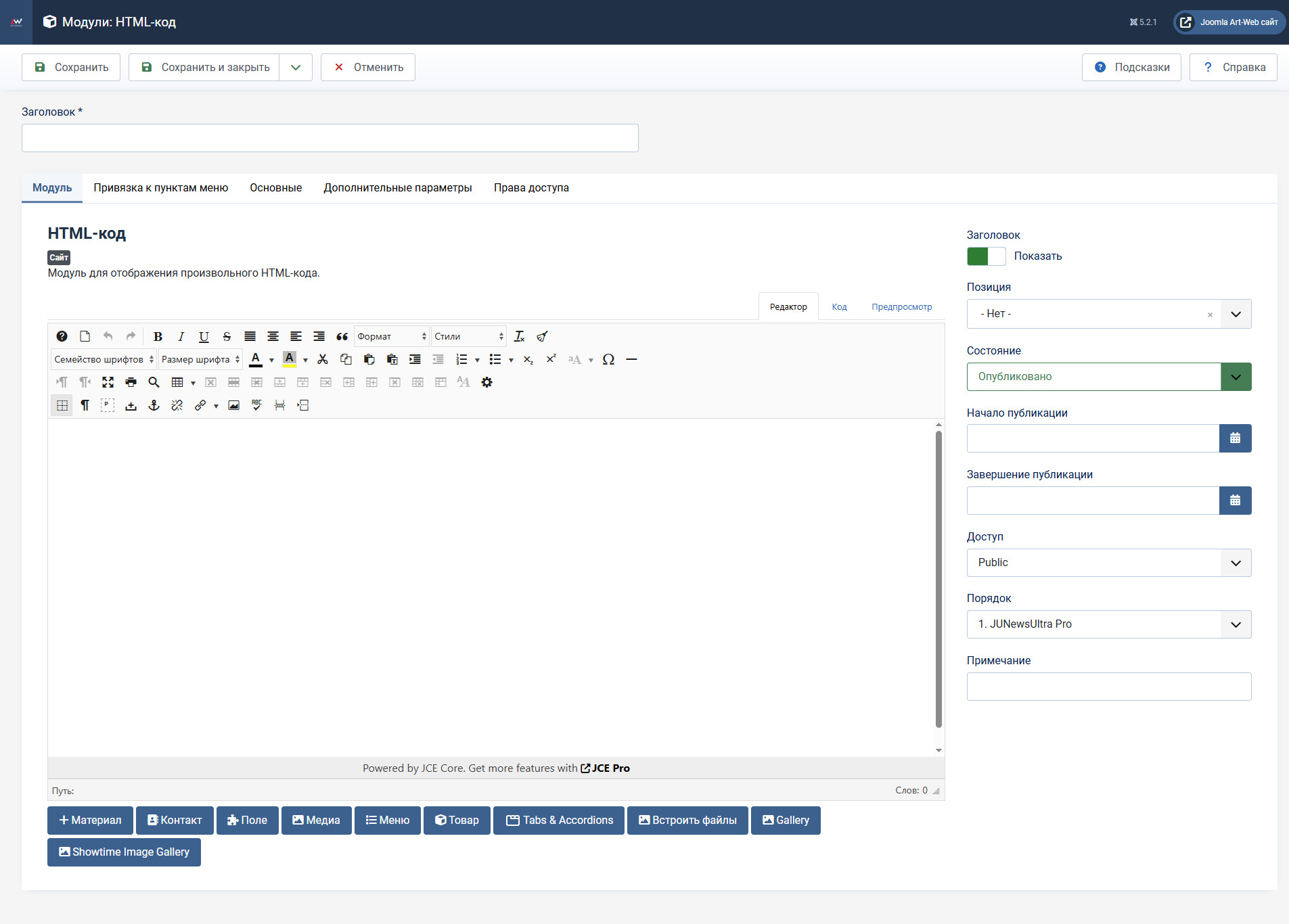The image size is (1289, 924).
Task: Open Семейство шрифтов dropdown
Action: coord(104,359)
